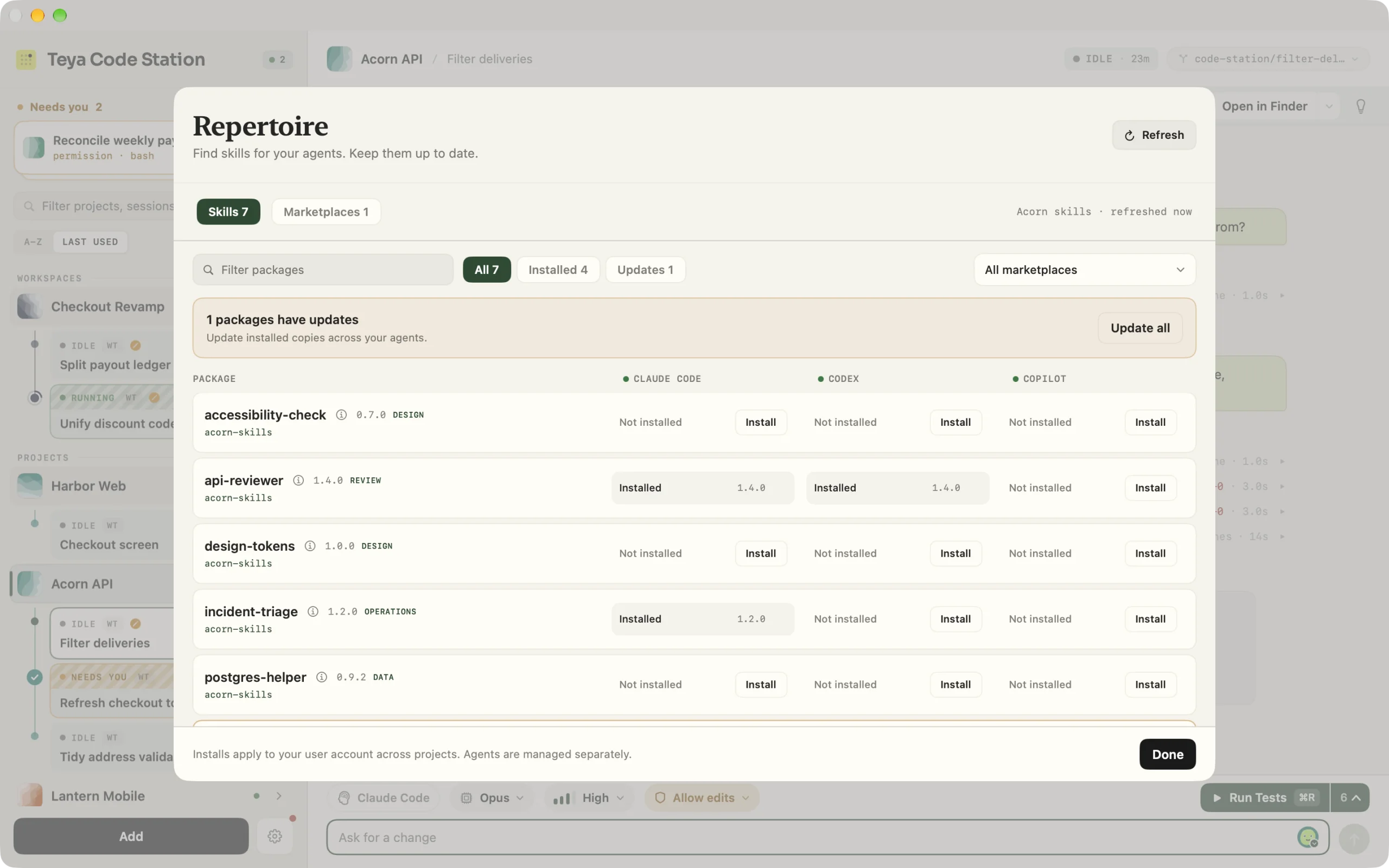This screenshot has height=868, width=1389.
Task: Open info icon beside api-reviewer
Action: (298, 480)
